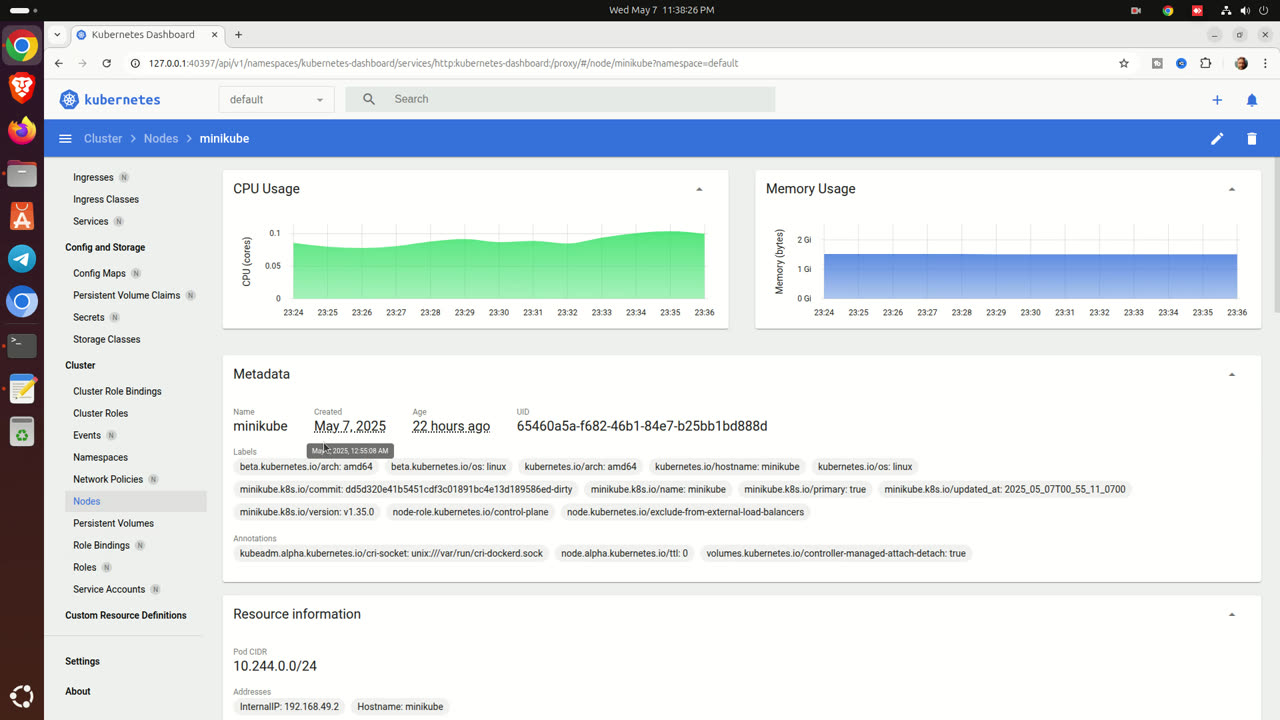
Task: Click the trash delete resource icon
Action: click(x=1252, y=139)
